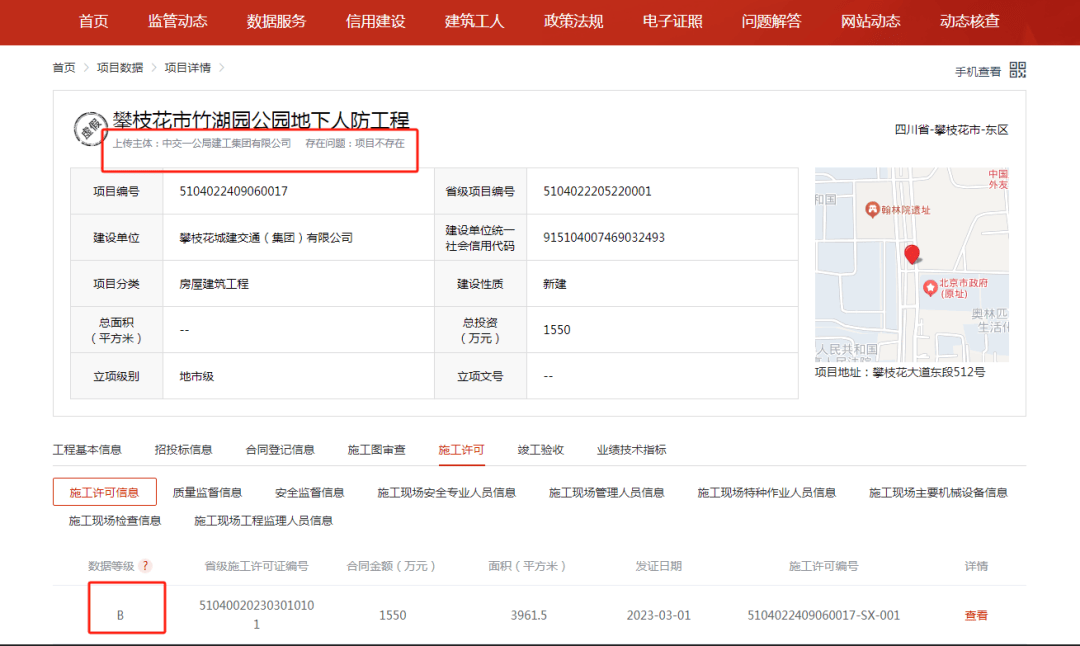Go to 项目数据 in the breadcrumb
1080x646 pixels.
click(x=120, y=67)
